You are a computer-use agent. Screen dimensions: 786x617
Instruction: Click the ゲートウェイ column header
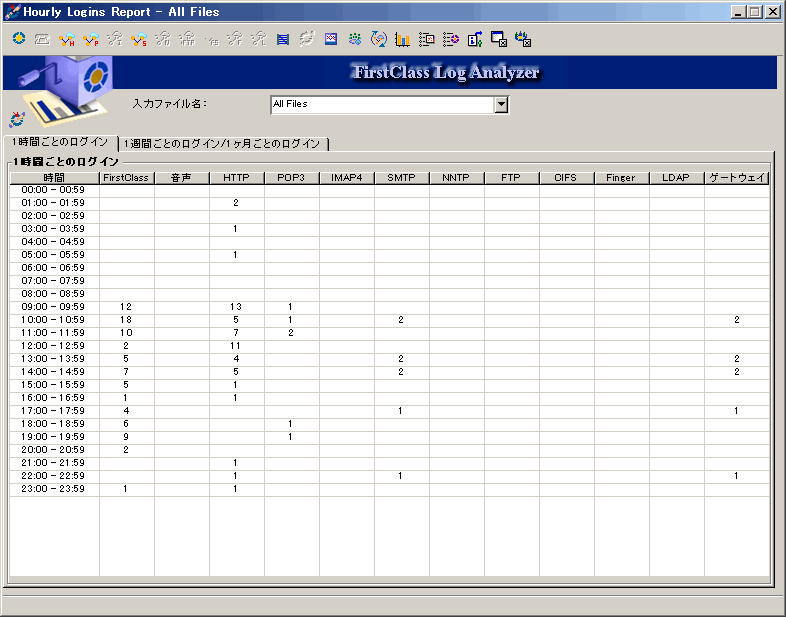(x=736, y=178)
